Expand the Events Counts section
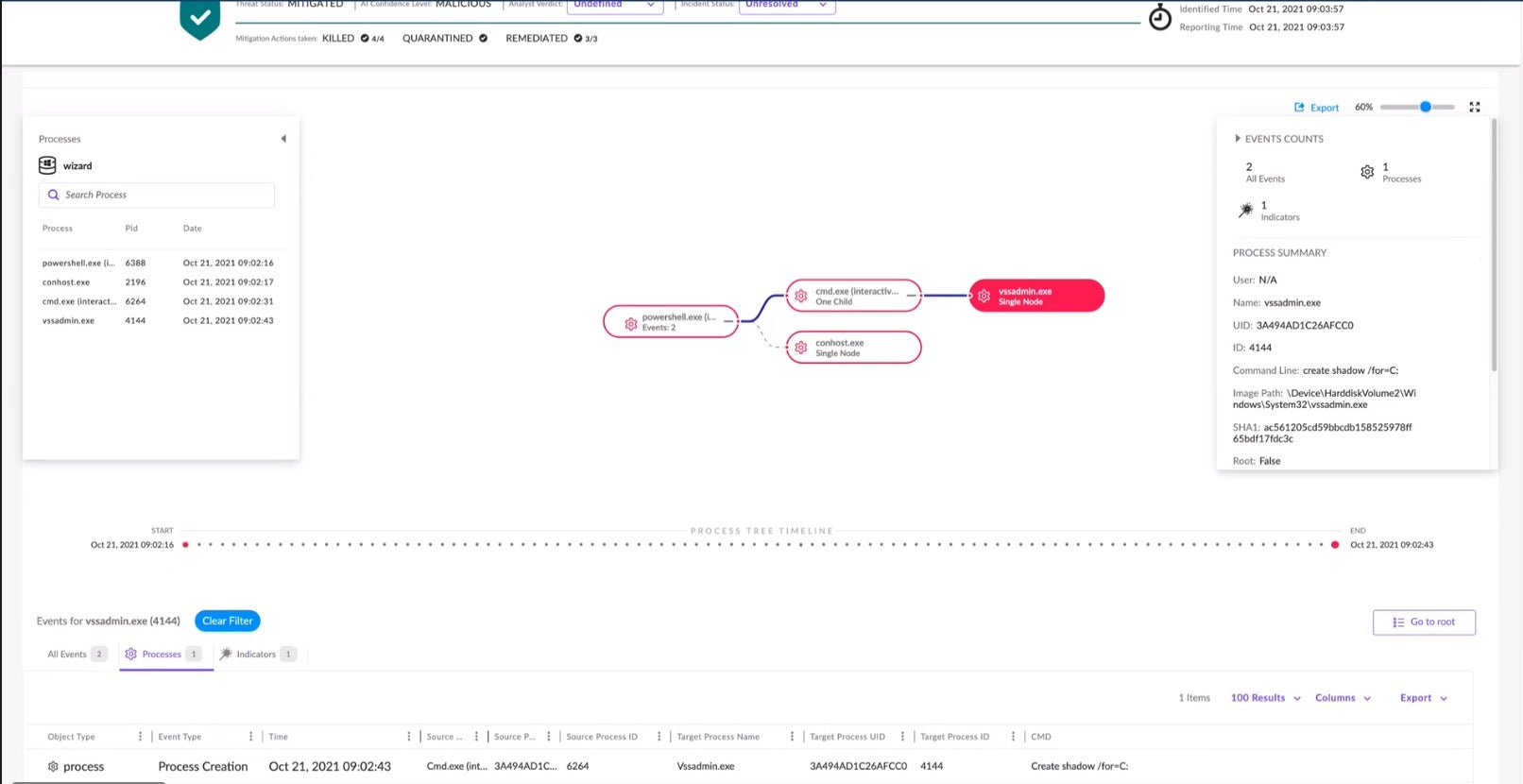This screenshot has height=784, width=1523. [x=1237, y=139]
